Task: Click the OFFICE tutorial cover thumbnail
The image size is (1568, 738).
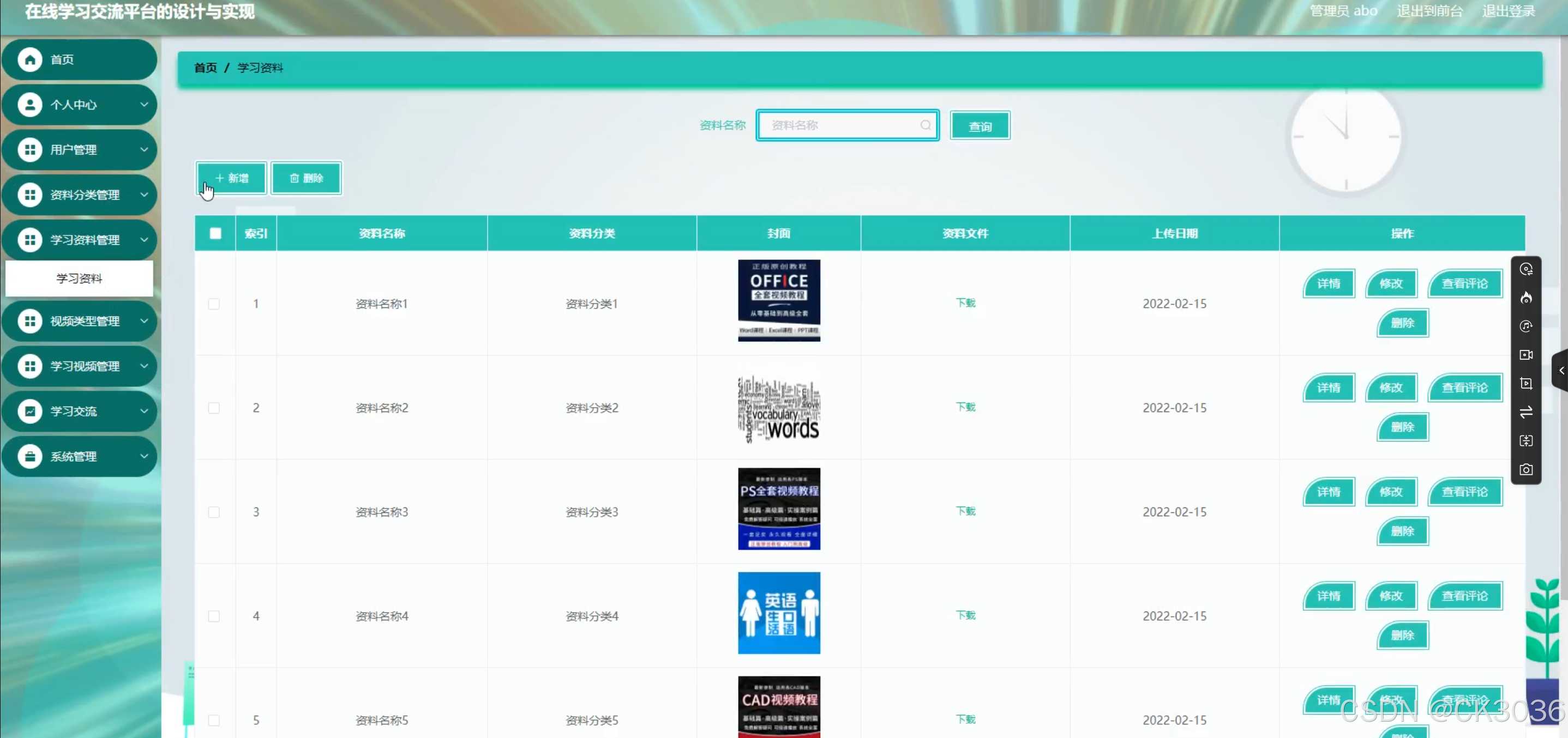Action: pyautogui.click(x=778, y=300)
